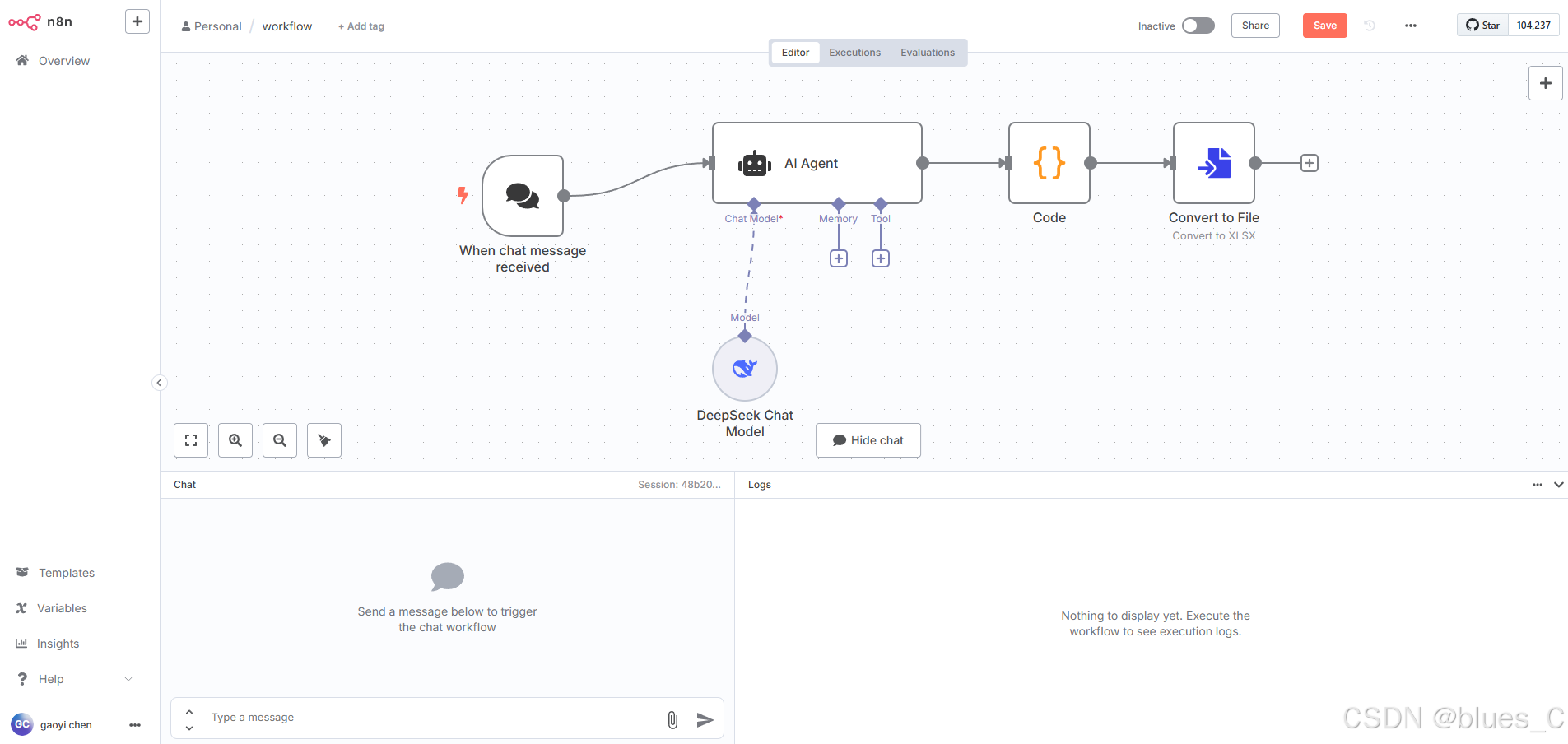Add node after Convert to File
The image size is (1568, 744).
[1310, 163]
